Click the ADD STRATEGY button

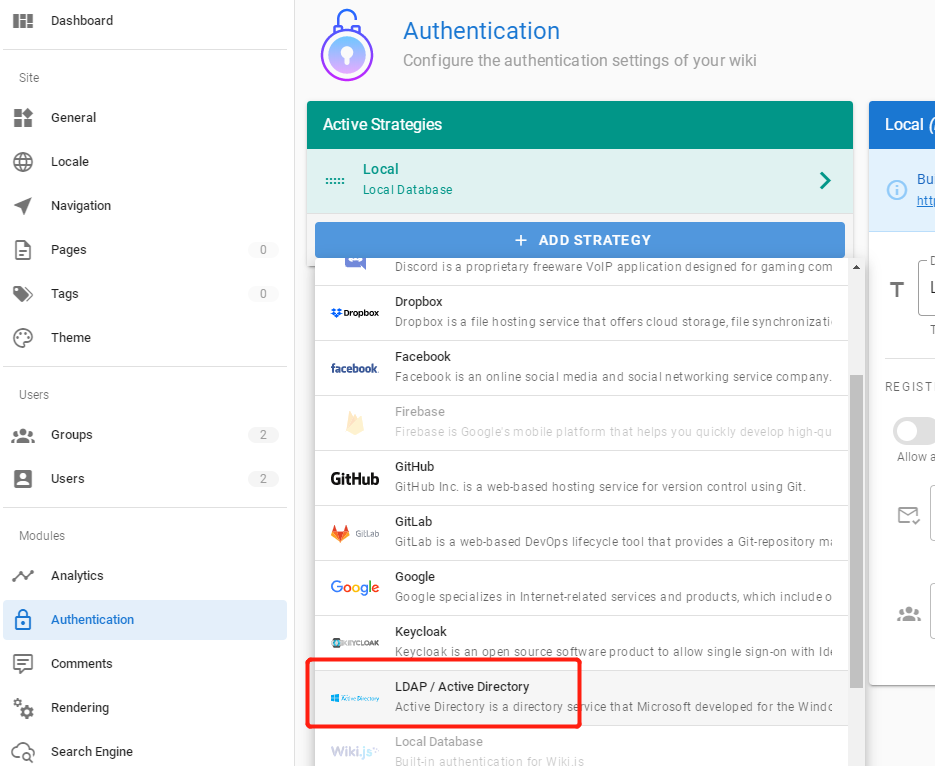coord(580,240)
